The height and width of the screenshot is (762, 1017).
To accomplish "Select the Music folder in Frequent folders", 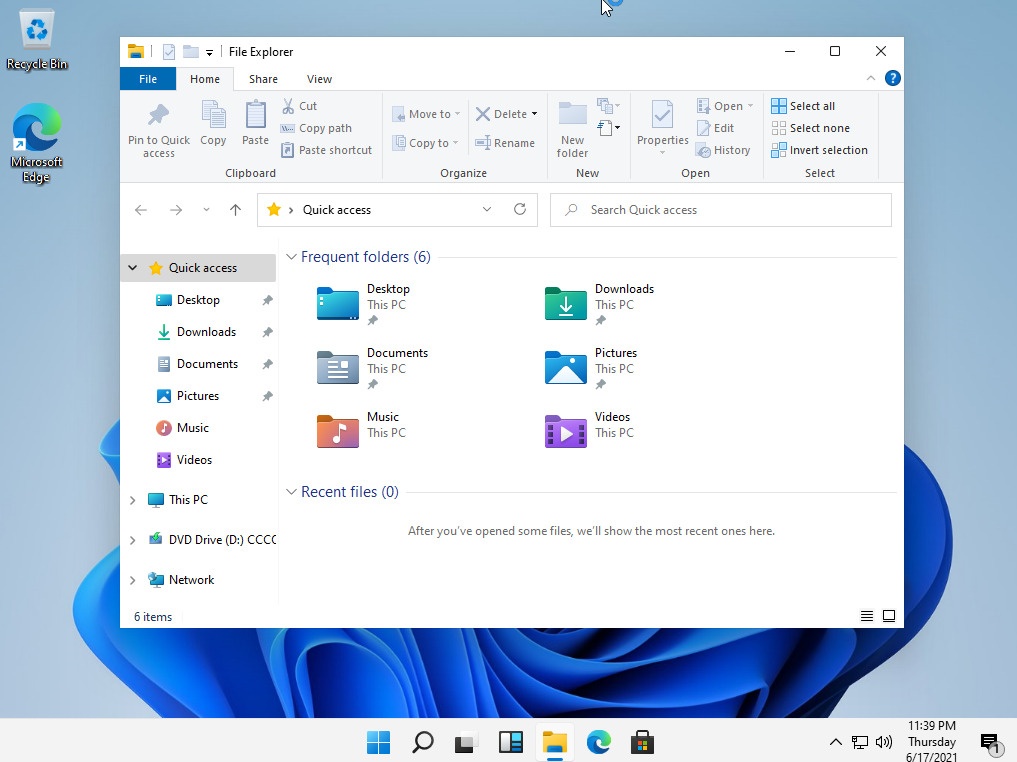I will [x=361, y=431].
